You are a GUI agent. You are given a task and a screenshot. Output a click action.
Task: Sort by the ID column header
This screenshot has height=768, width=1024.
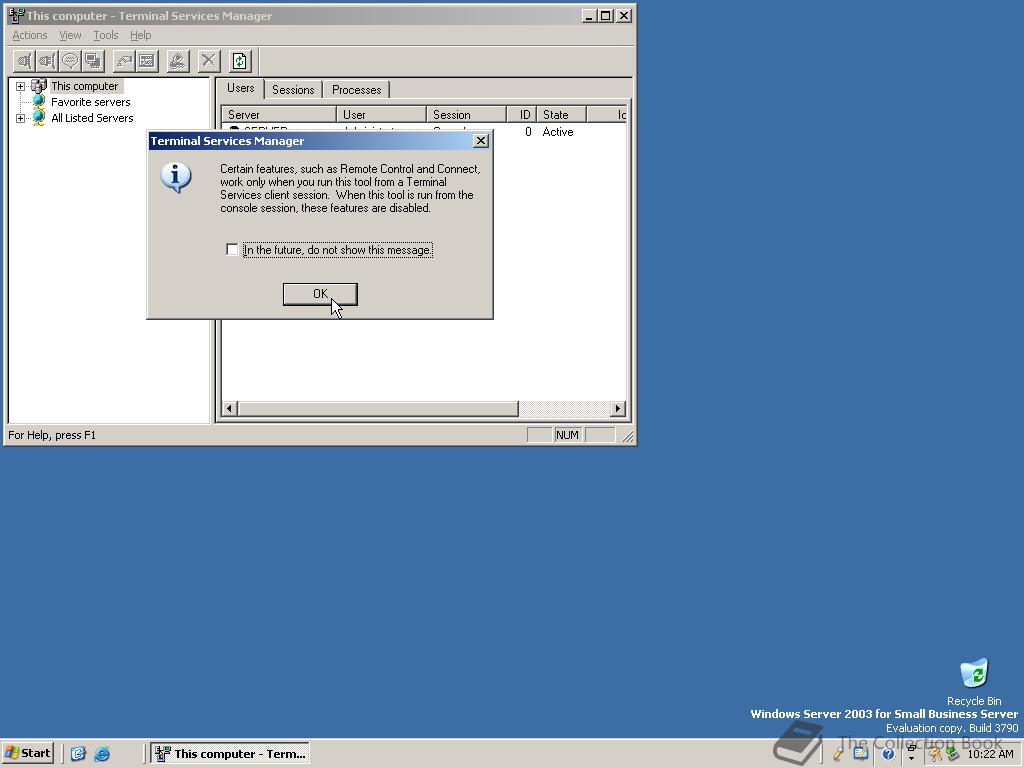pos(521,115)
